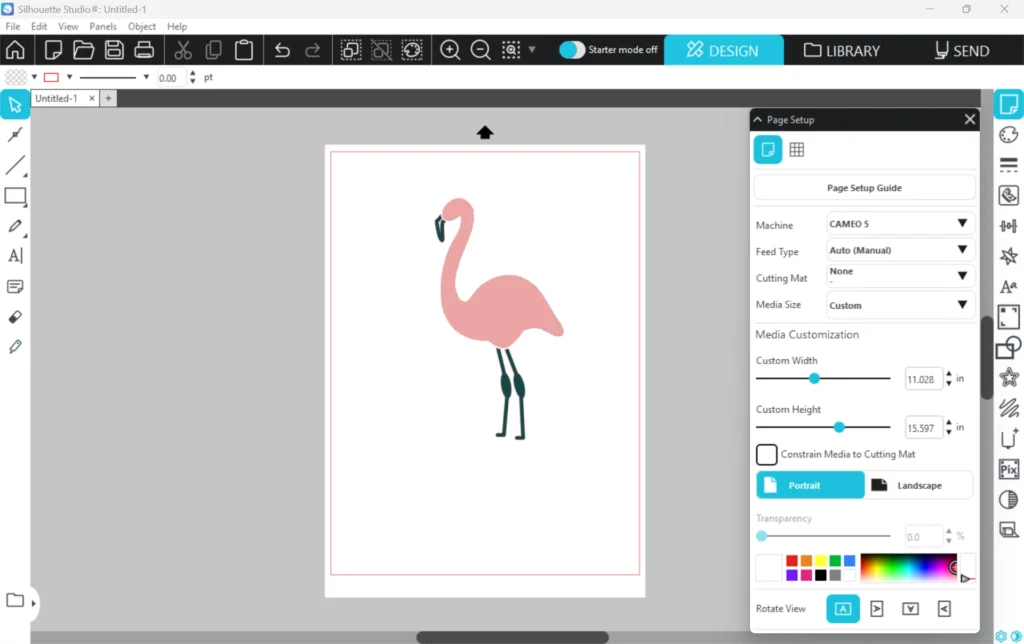This screenshot has height=644, width=1024.
Task: Click the Zoom In magnifier icon
Action: [x=450, y=50]
